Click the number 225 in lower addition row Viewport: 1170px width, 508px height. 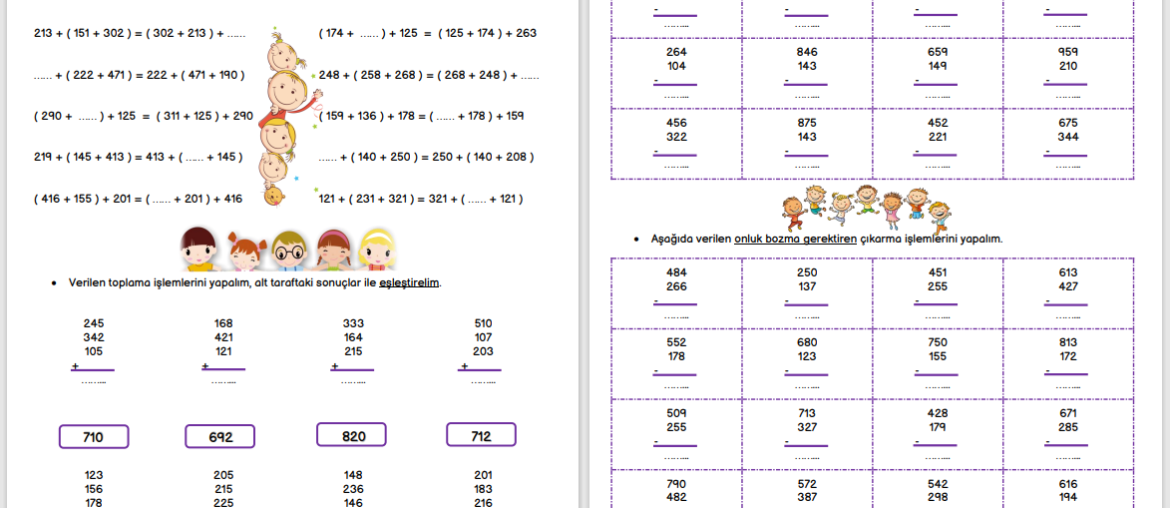coord(223,503)
